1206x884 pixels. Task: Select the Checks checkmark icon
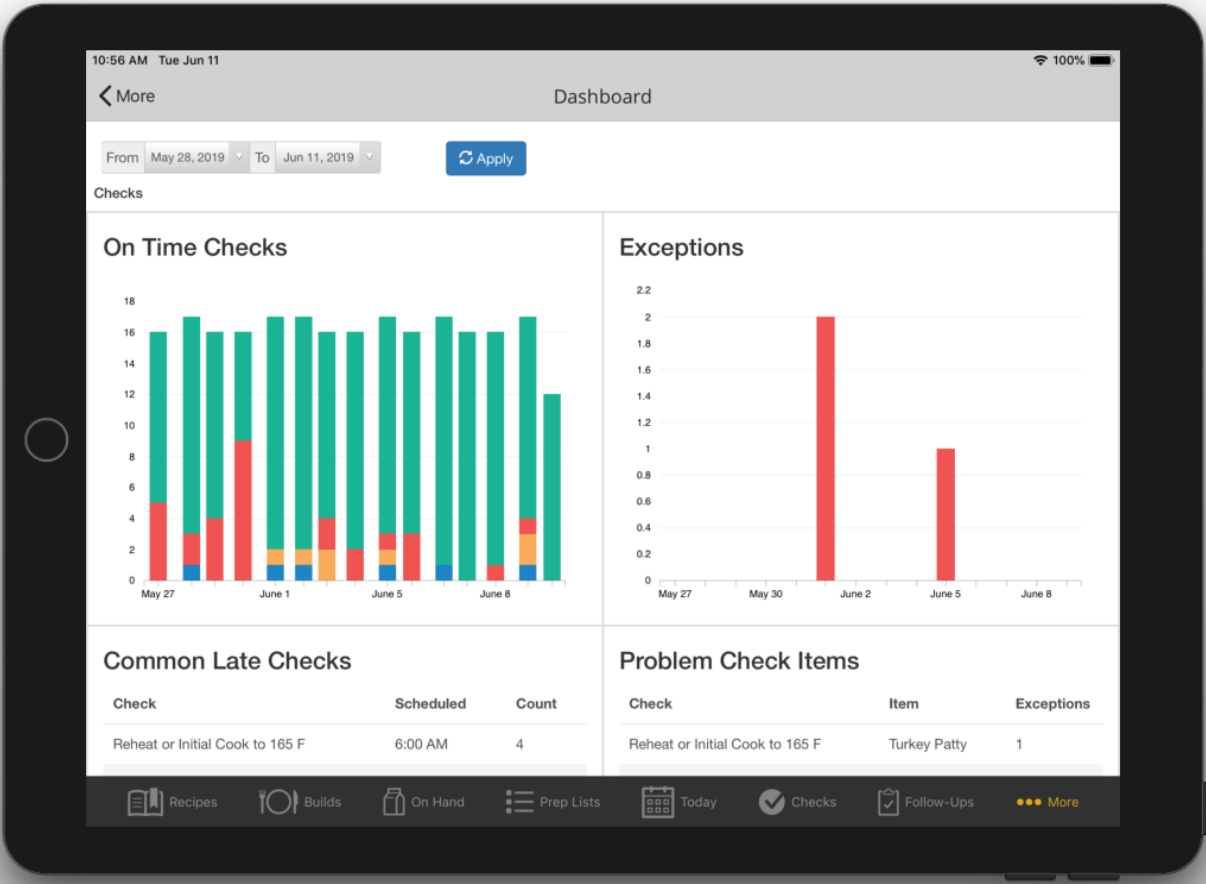[772, 801]
